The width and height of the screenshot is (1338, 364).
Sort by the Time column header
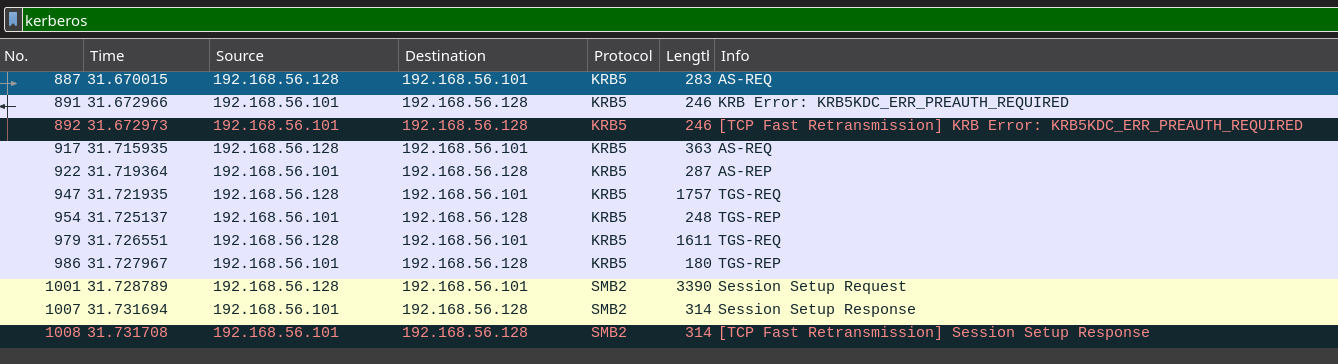(147, 56)
